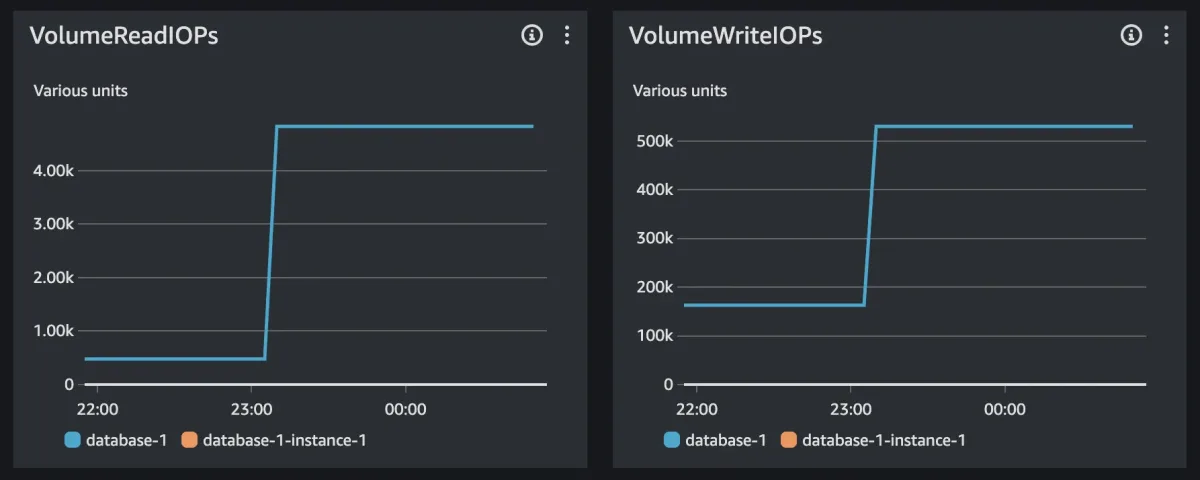The image size is (1200, 480).
Task: Toggle database-1 series label in VolumeWriteIOPs legend
Action: click(725, 440)
